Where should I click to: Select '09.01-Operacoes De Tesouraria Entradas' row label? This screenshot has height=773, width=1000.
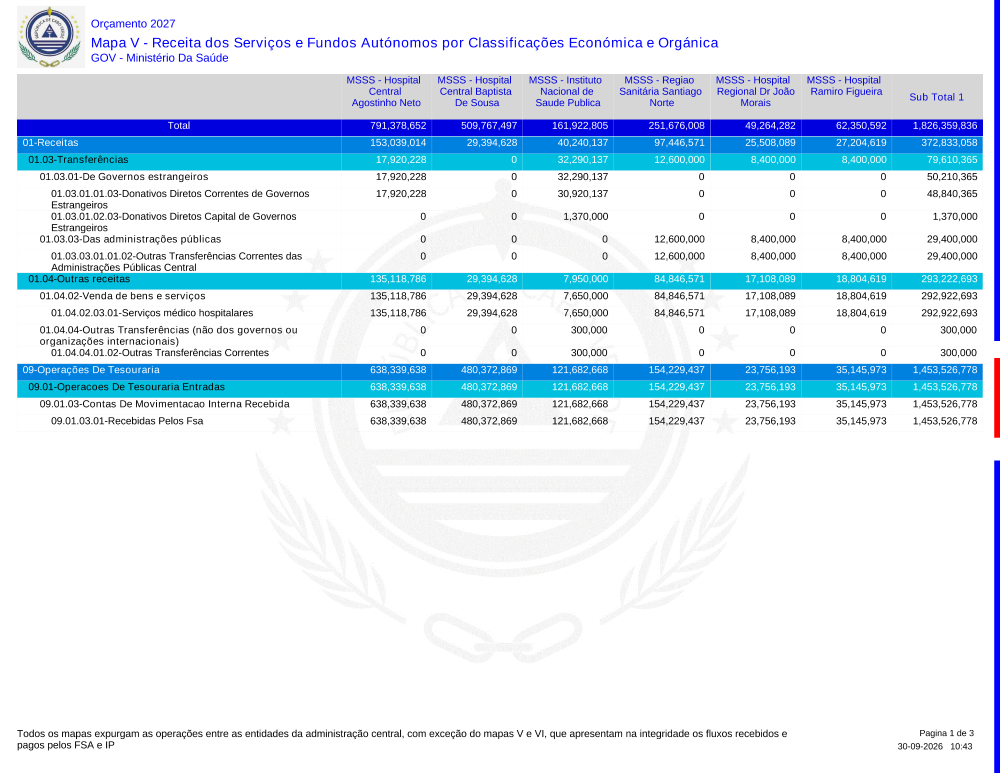tap(126, 387)
